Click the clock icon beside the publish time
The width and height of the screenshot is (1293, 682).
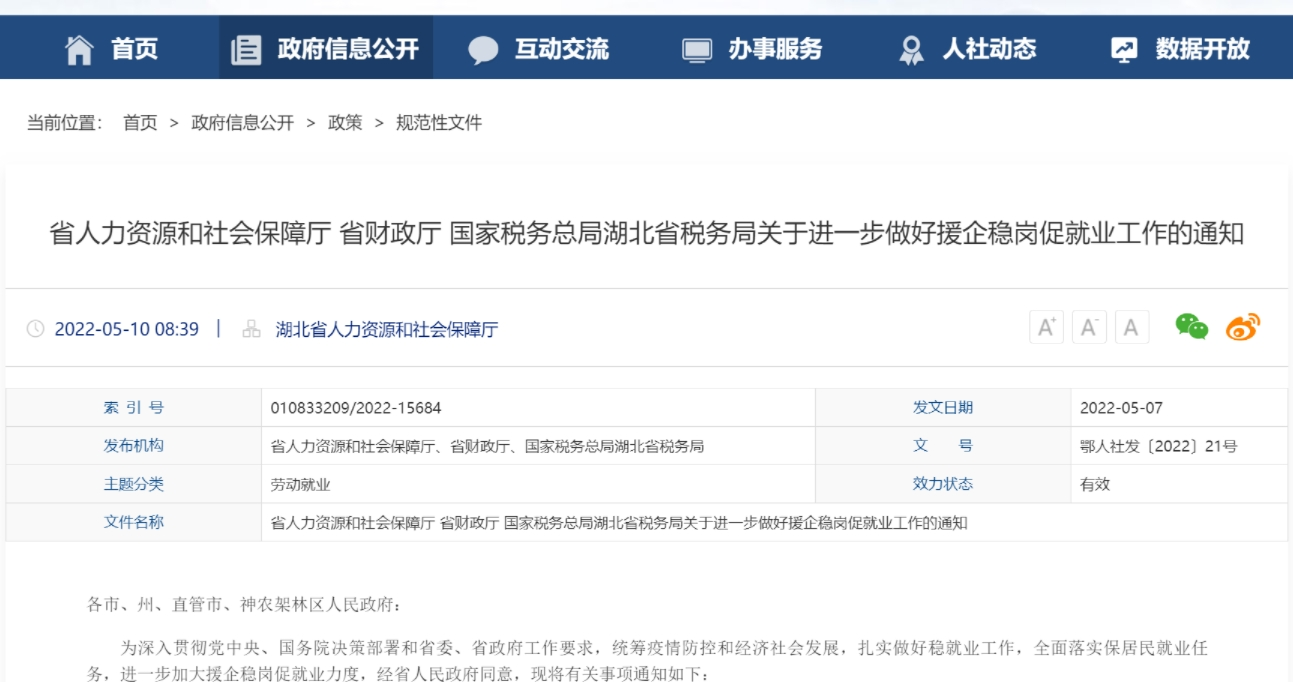[35, 329]
